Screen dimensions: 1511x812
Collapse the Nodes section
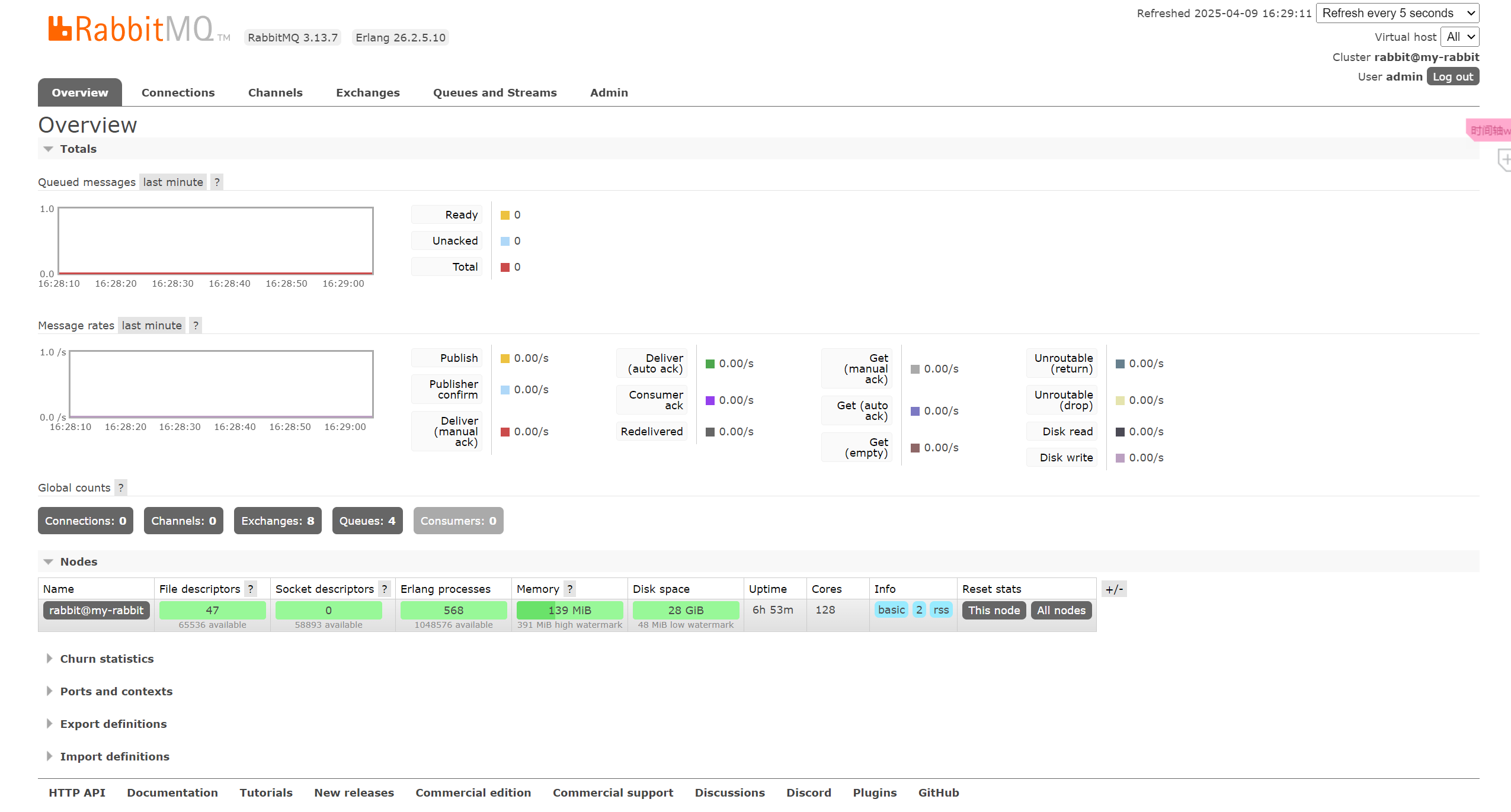(x=78, y=562)
